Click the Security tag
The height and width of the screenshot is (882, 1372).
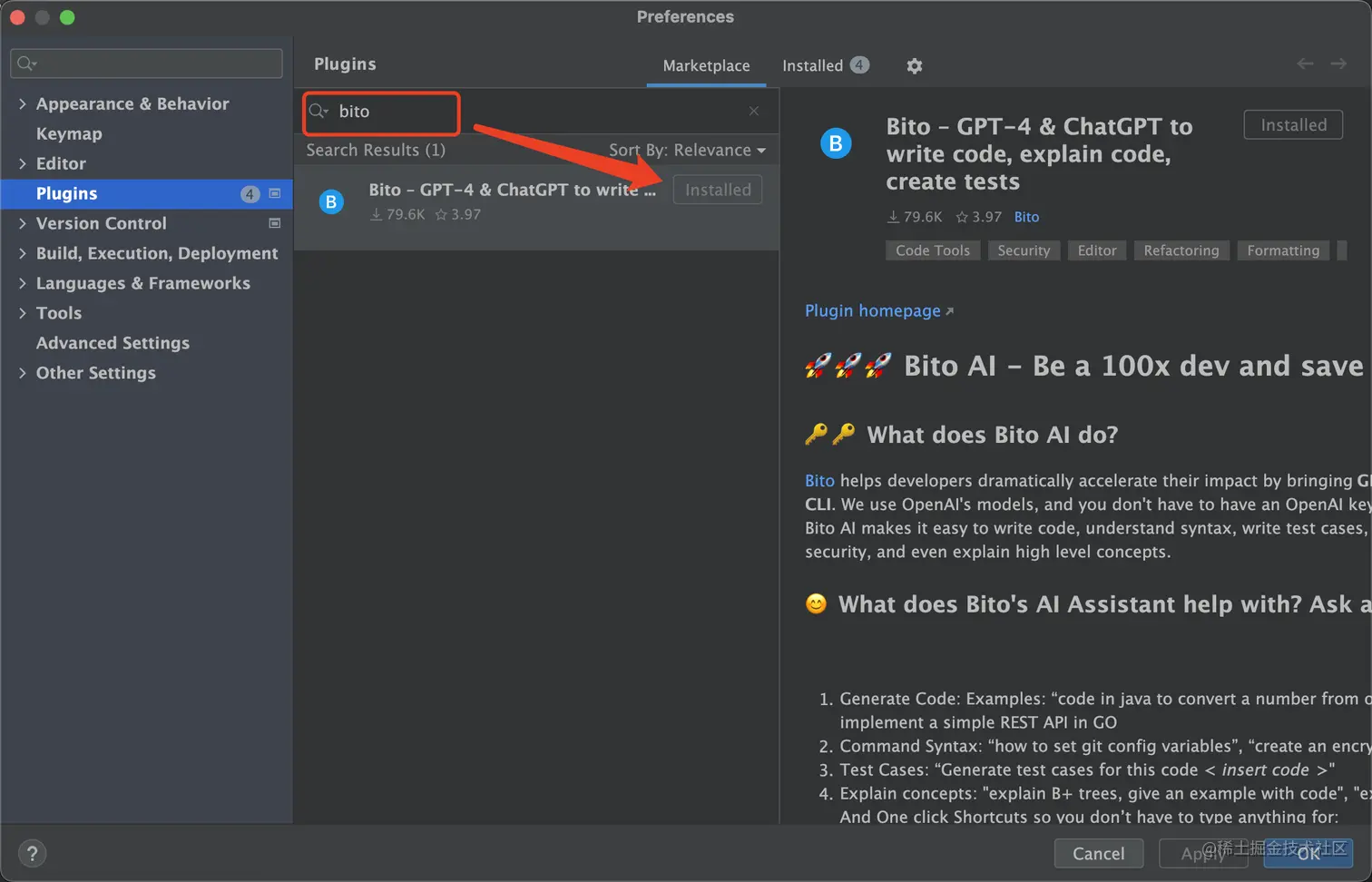point(1024,250)
